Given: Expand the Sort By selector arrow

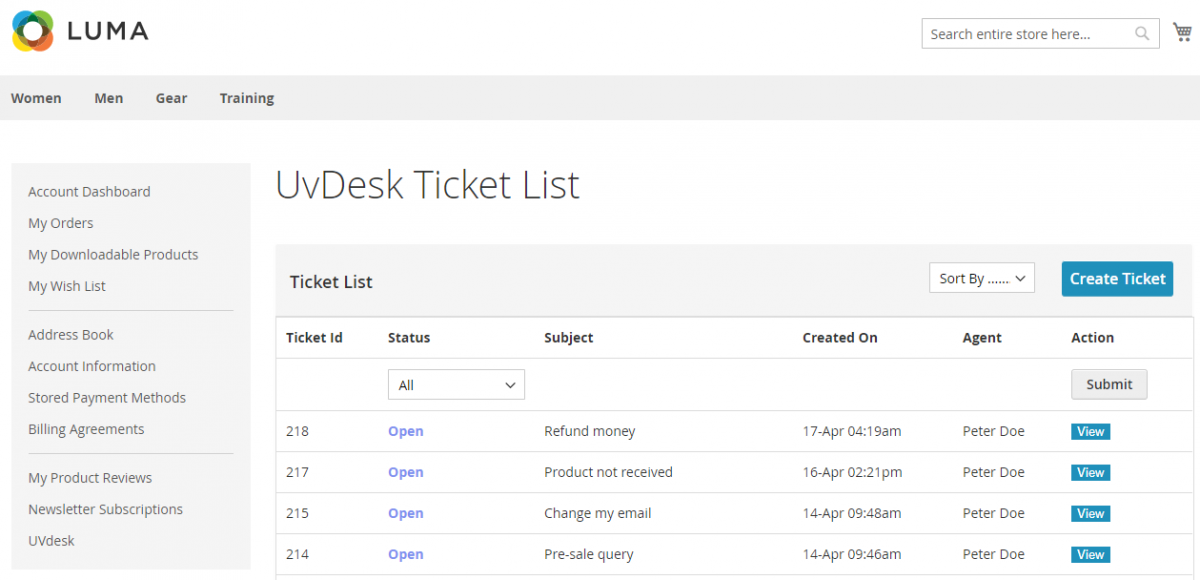Looking at the screenshot, I should coord(1022,278).
